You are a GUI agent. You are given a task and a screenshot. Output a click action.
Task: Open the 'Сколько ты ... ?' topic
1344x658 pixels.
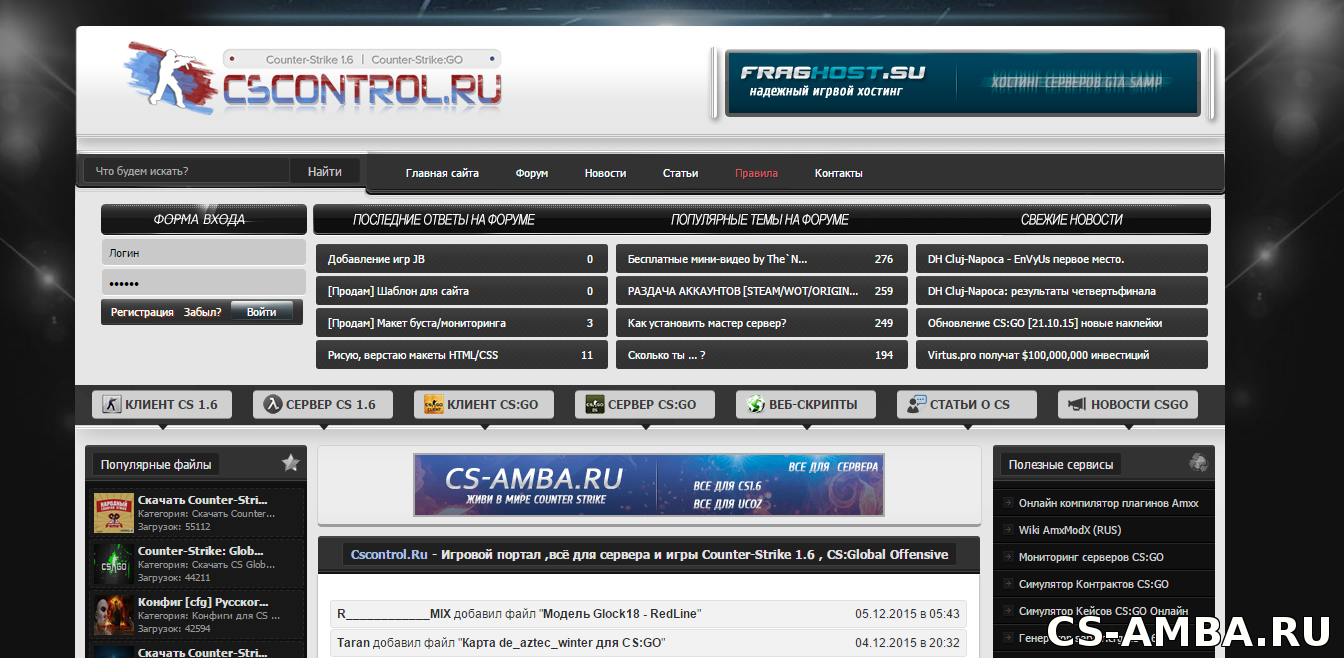[x=667, y=355]
